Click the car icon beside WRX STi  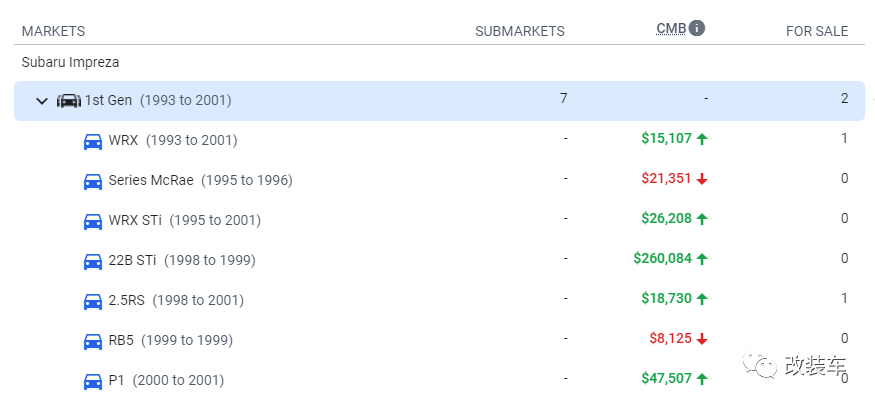93,221
